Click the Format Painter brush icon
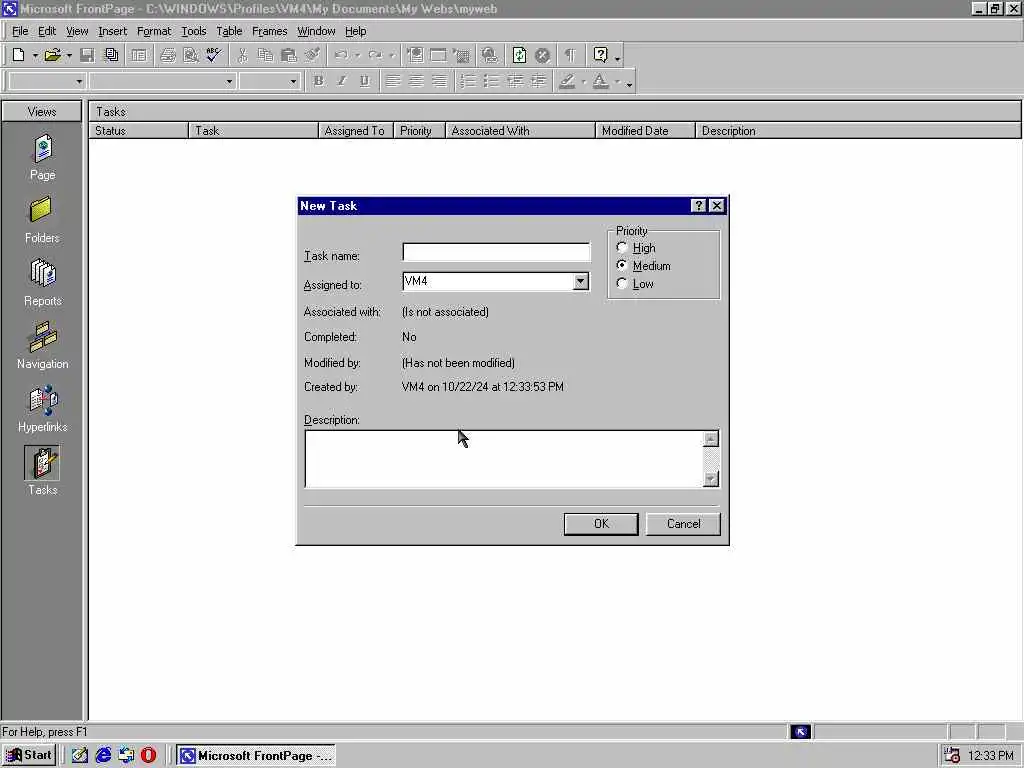Image resolution: width=1024 pixels, height=768 pixels. pos(312,56)
